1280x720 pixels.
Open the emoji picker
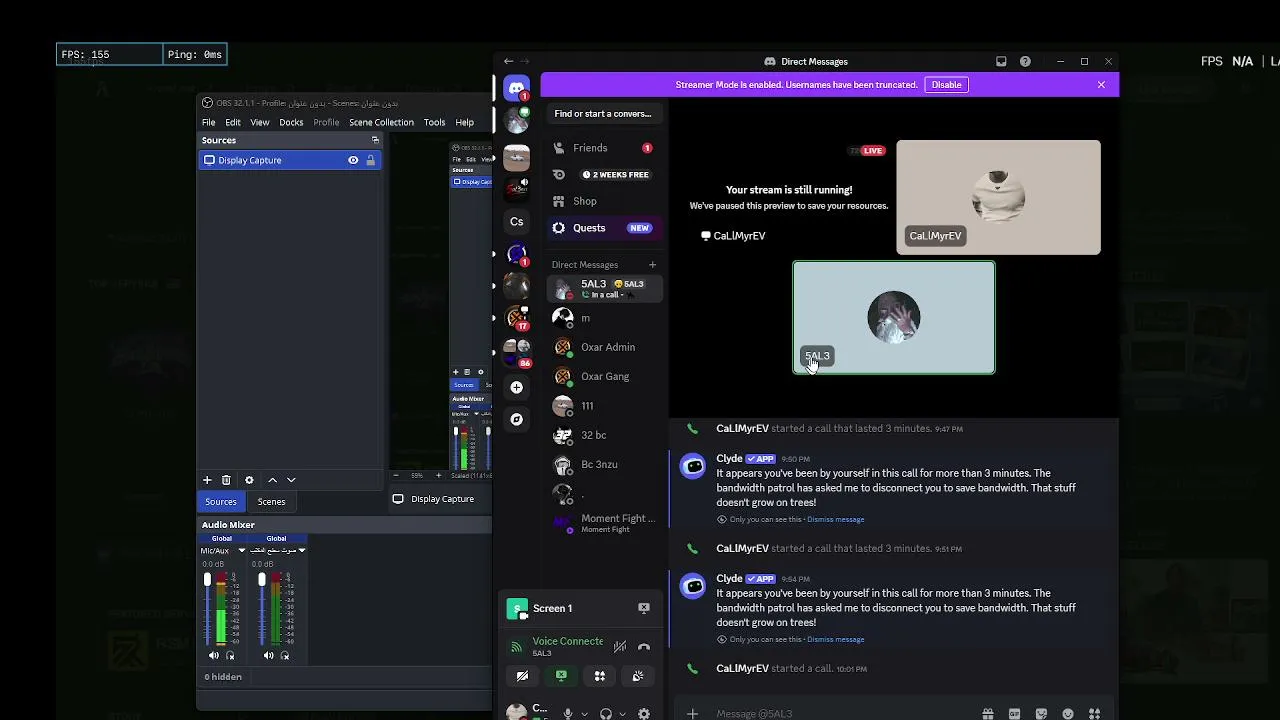[1068, 713]
